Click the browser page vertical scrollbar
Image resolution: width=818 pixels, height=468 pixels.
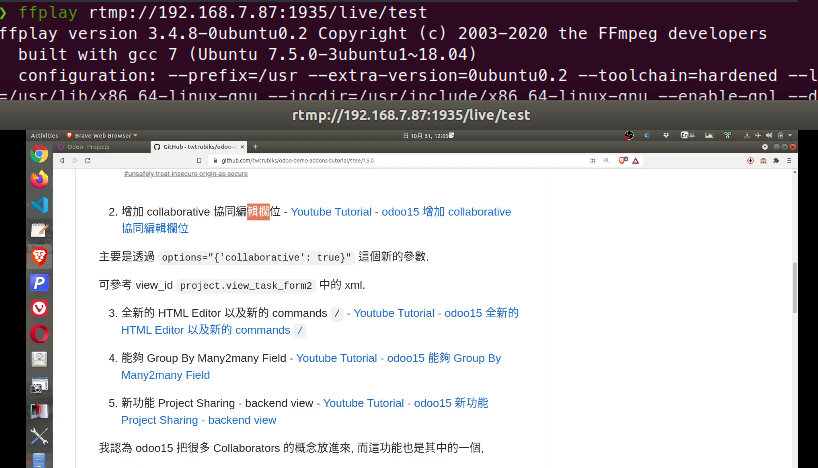click(x=795, y=288)
